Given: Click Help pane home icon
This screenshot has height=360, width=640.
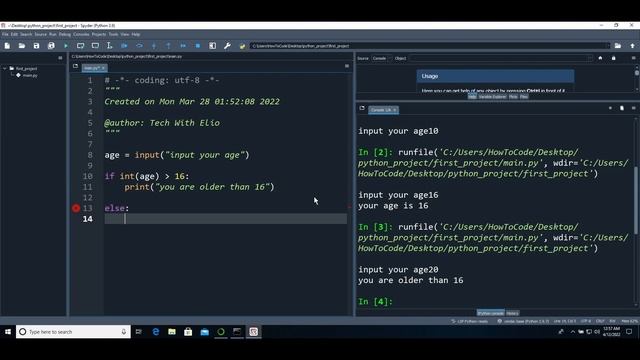Looking at the screenshot, I should tap(600, 58).
